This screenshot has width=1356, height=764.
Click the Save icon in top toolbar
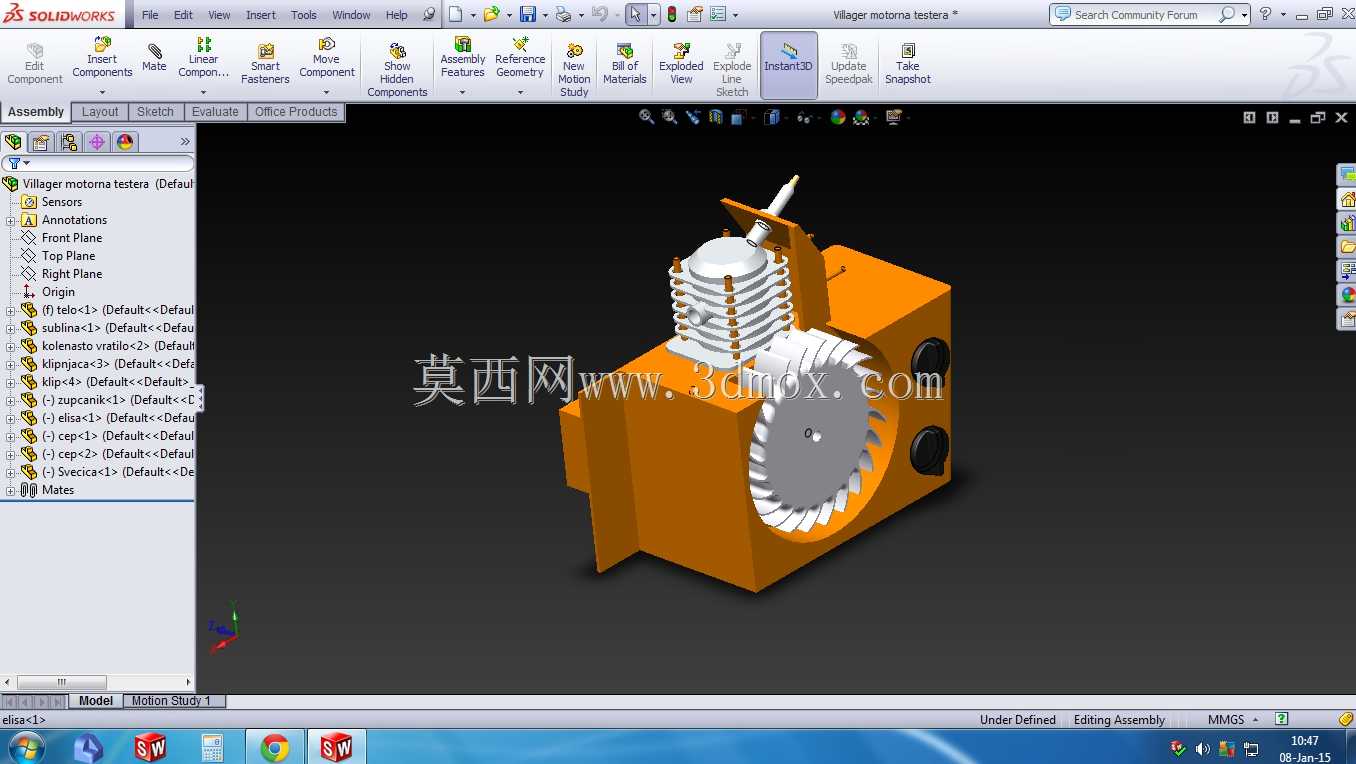[x=527, y=14]
